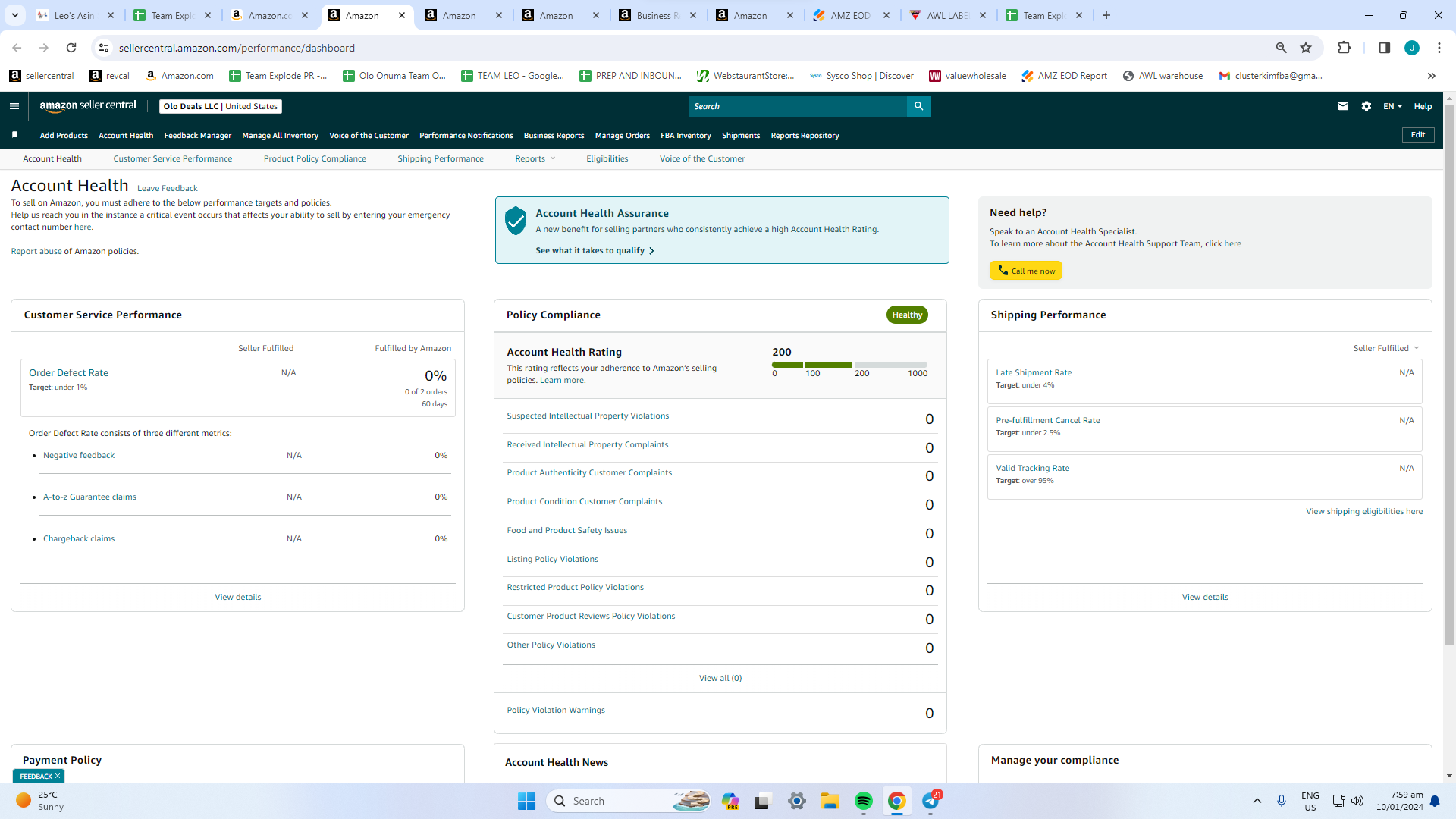Open the Chrome three-dot menu
This screenshot has height=819, width=1456.
[x=1439, y=48]
